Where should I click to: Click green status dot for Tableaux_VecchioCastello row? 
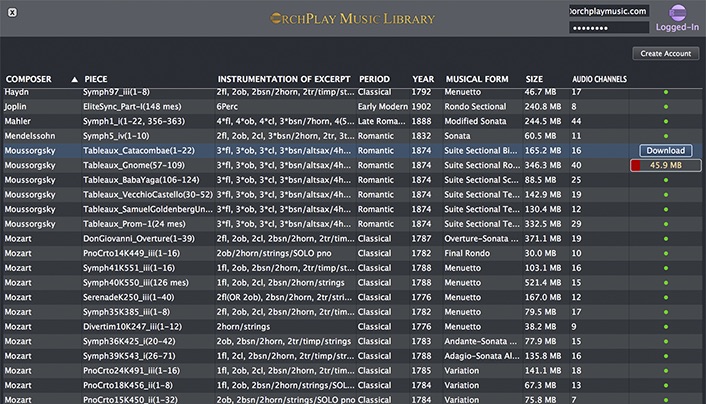coord(666,195)
